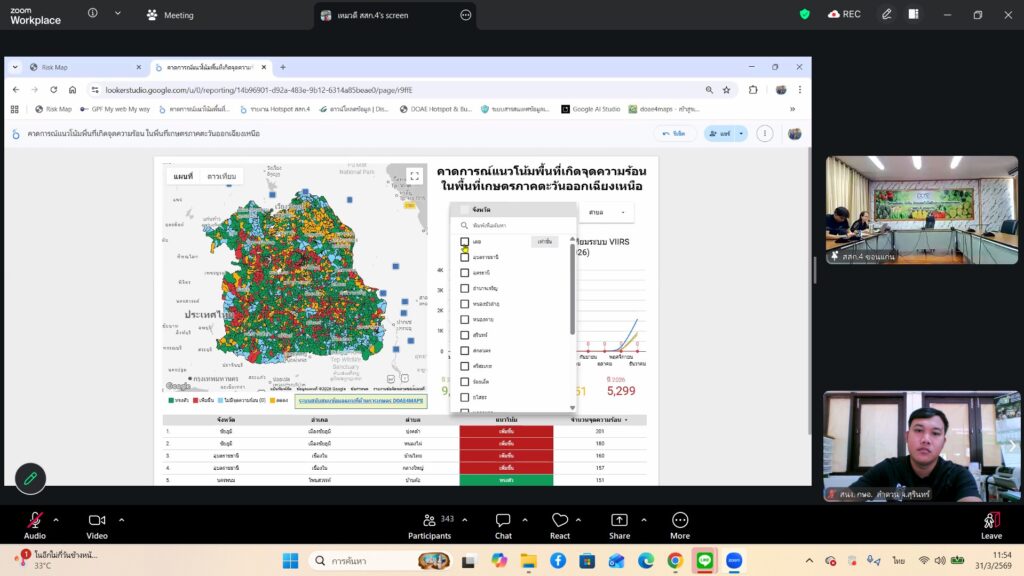1024x576 pixels.
Task: Open the More options menu
Action: coord(680,521)
